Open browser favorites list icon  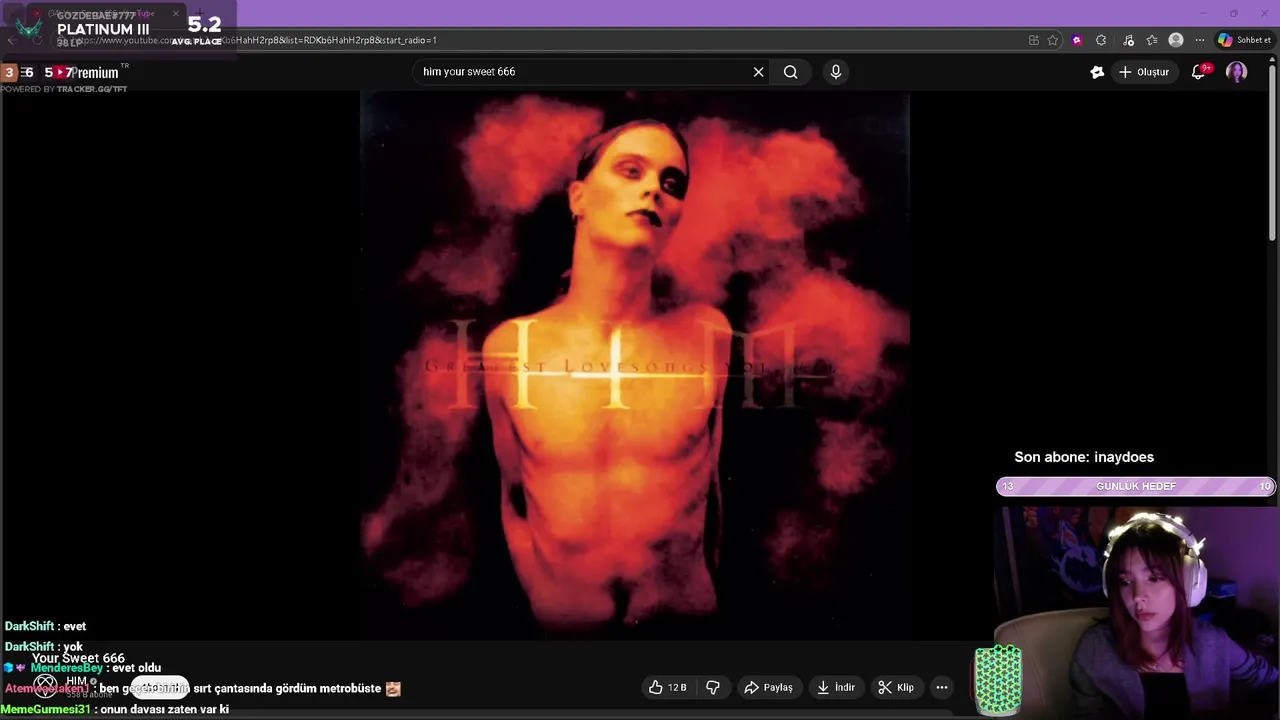click(x=1152, y=40)
